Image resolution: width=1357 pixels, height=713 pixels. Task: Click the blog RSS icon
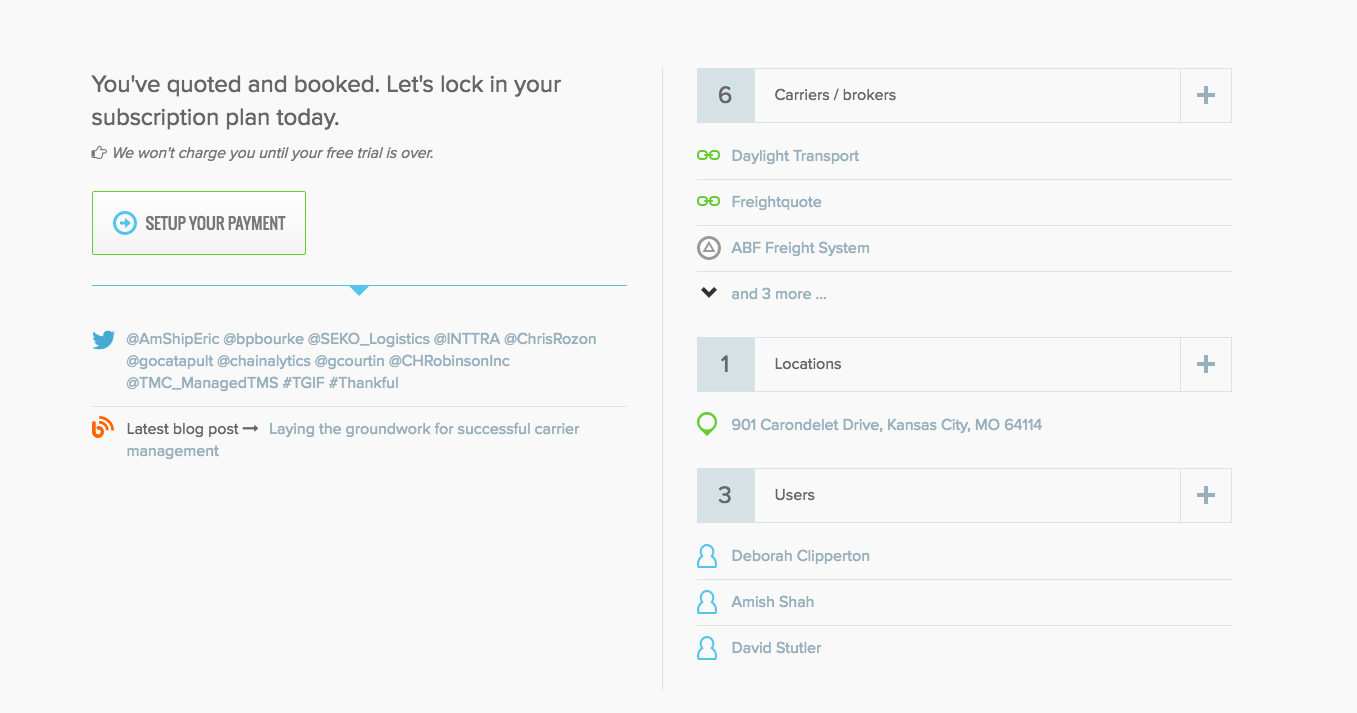(103, 428)
